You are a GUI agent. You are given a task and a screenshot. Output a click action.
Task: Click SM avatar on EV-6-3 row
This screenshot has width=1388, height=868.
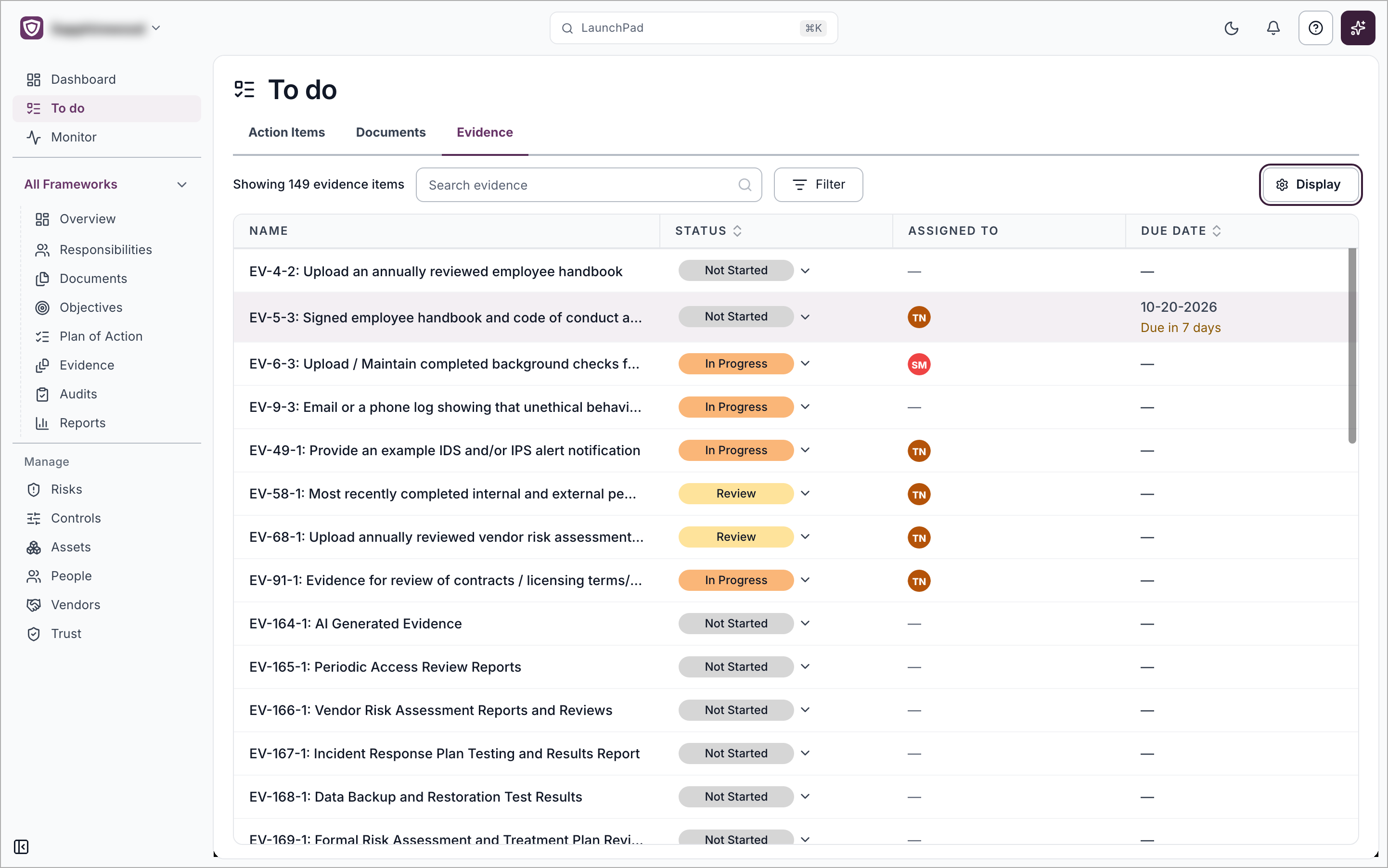click(x=919, y=364)
